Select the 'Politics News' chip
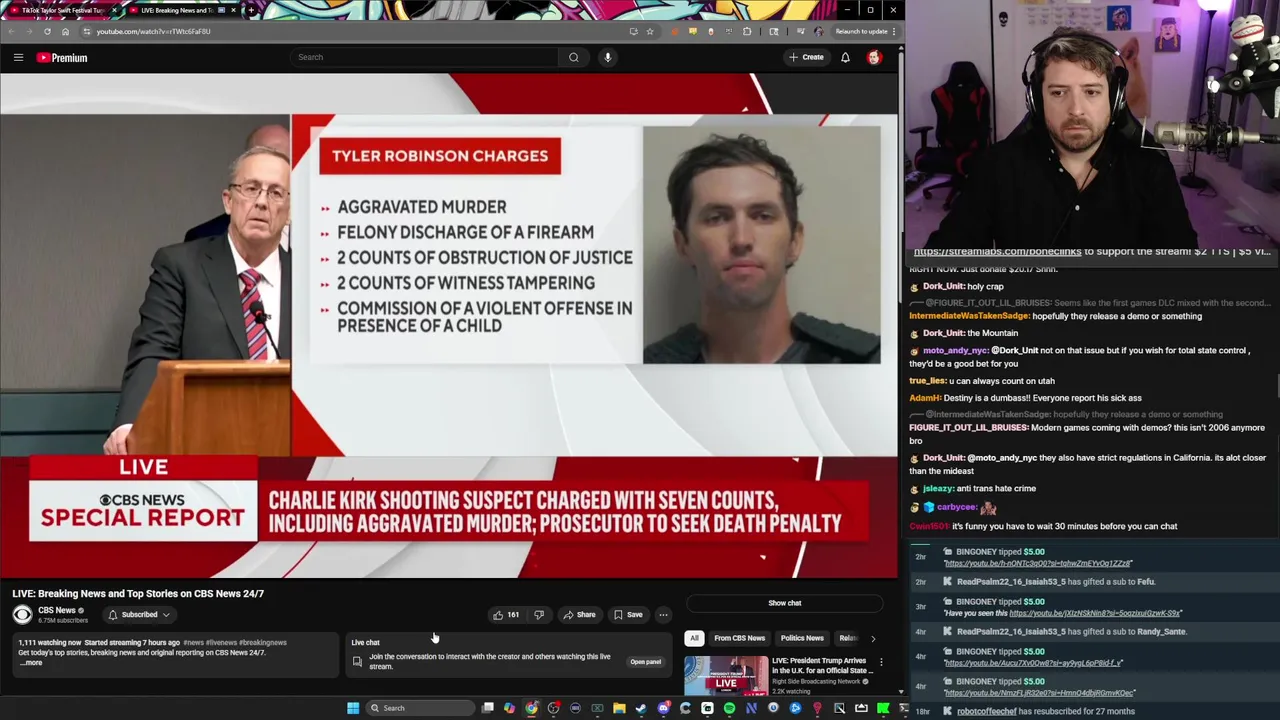This screenshot has width=1280, height=720. coord(802,638)
